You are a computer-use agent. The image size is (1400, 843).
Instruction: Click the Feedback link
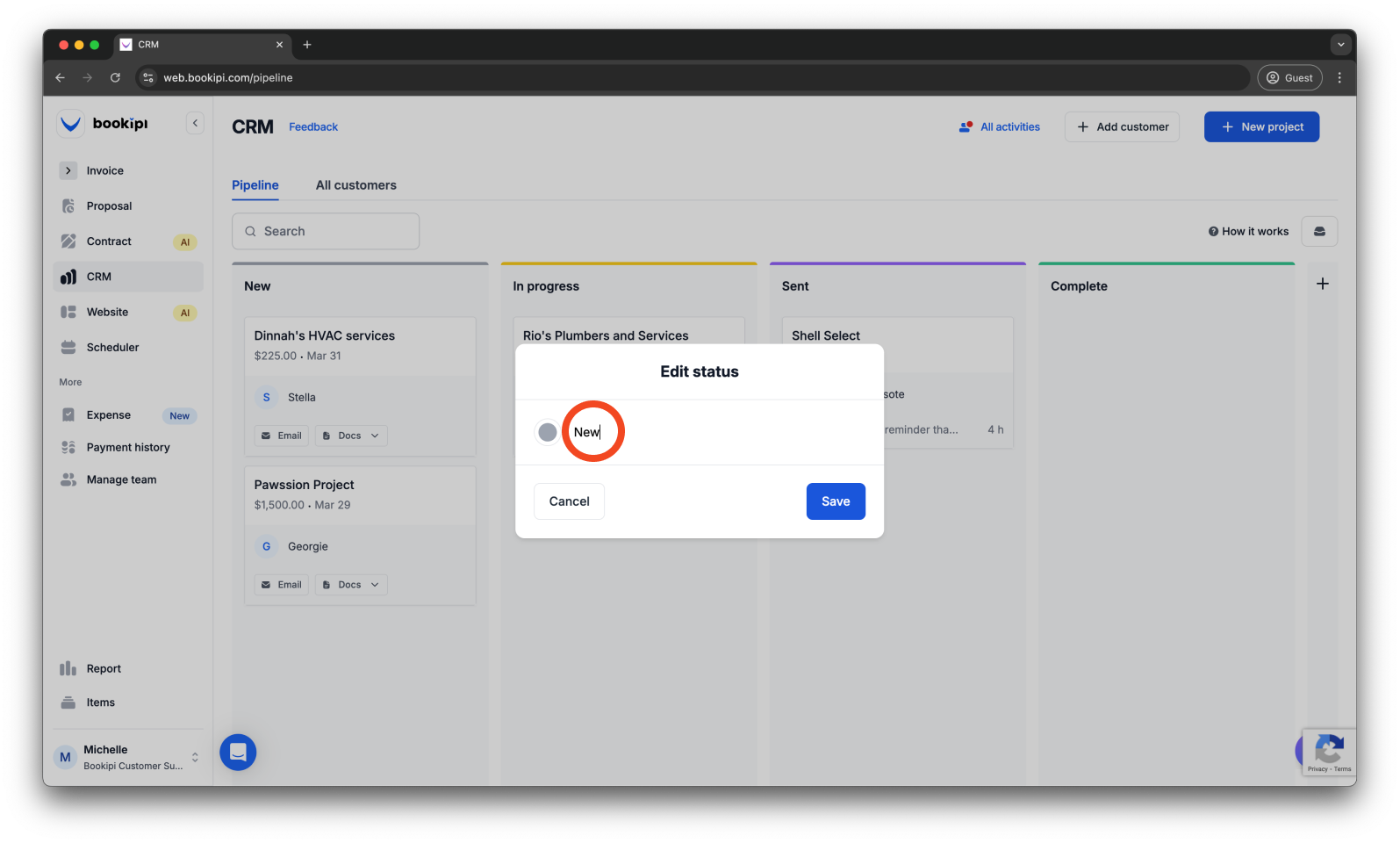(313, 127)
